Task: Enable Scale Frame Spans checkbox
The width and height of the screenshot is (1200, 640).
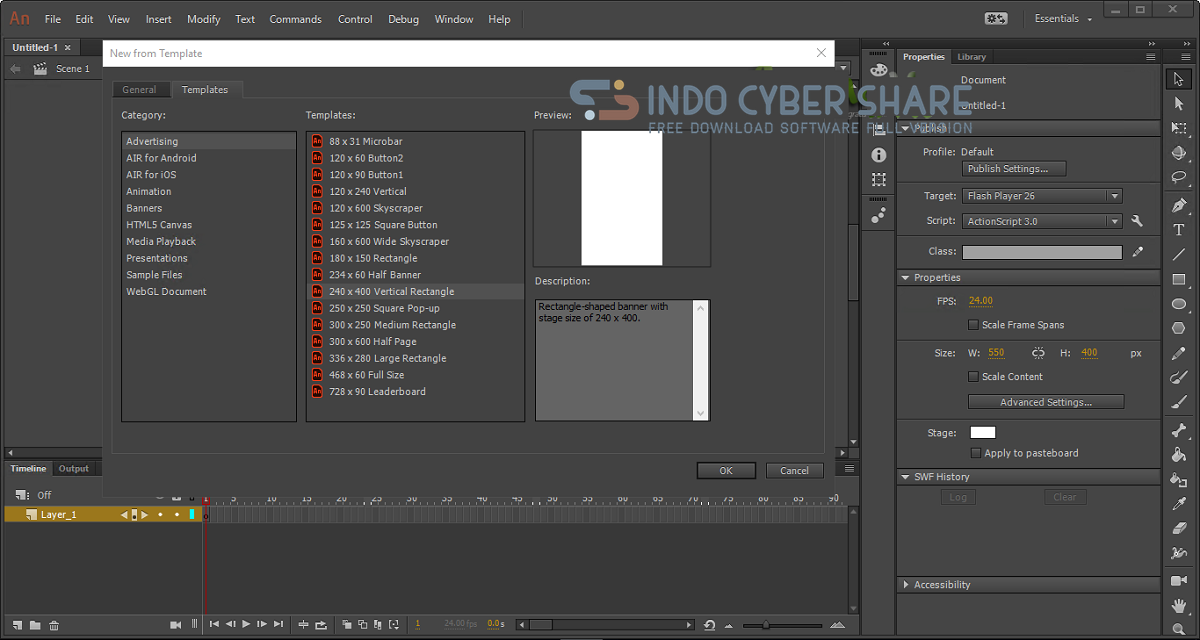Action: point(973,325)
